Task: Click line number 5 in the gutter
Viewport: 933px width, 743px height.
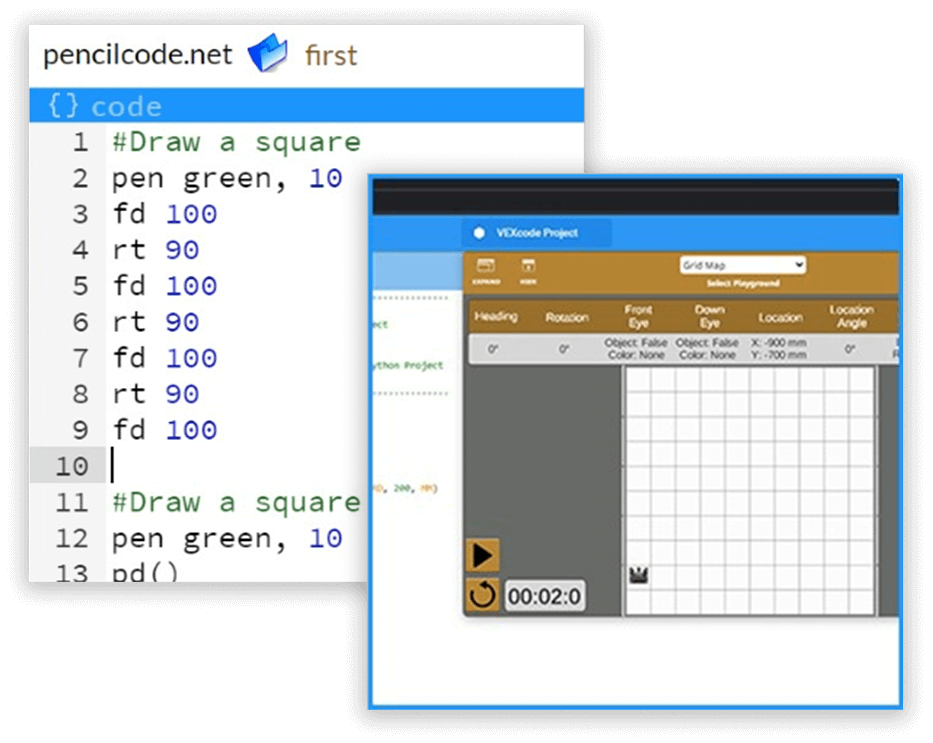Action: tap(79, 286)
